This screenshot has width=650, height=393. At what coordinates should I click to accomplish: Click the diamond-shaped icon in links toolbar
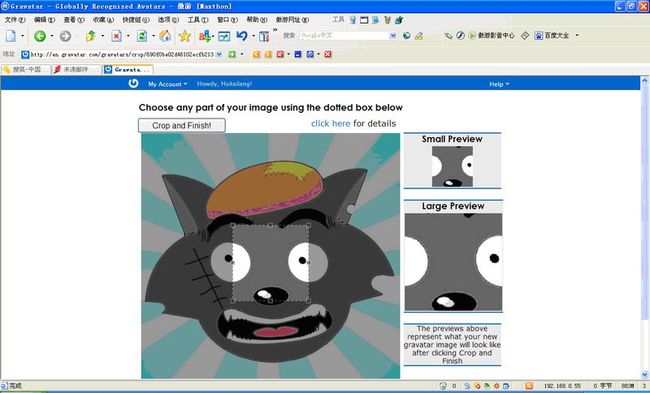[x=525, y=36]
